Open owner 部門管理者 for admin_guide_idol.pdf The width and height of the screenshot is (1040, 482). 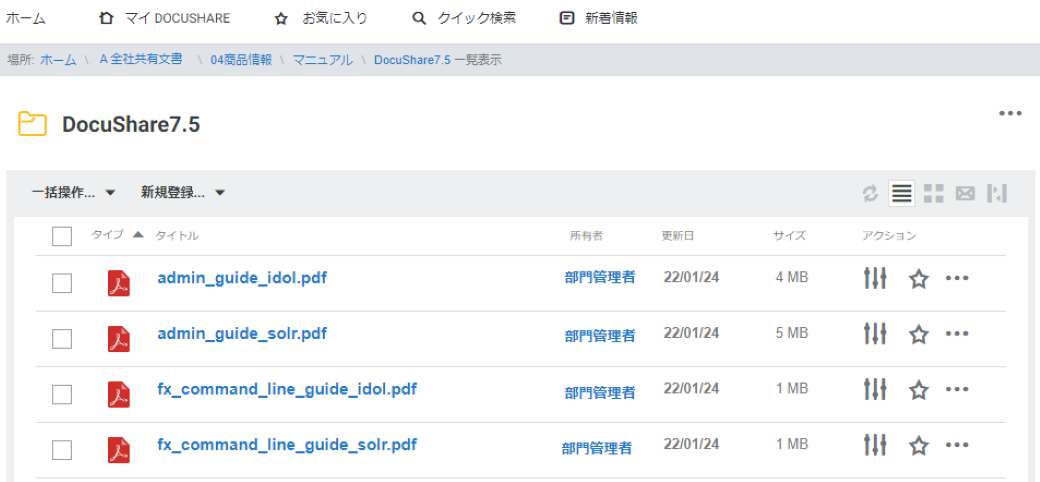coord(600,278)
